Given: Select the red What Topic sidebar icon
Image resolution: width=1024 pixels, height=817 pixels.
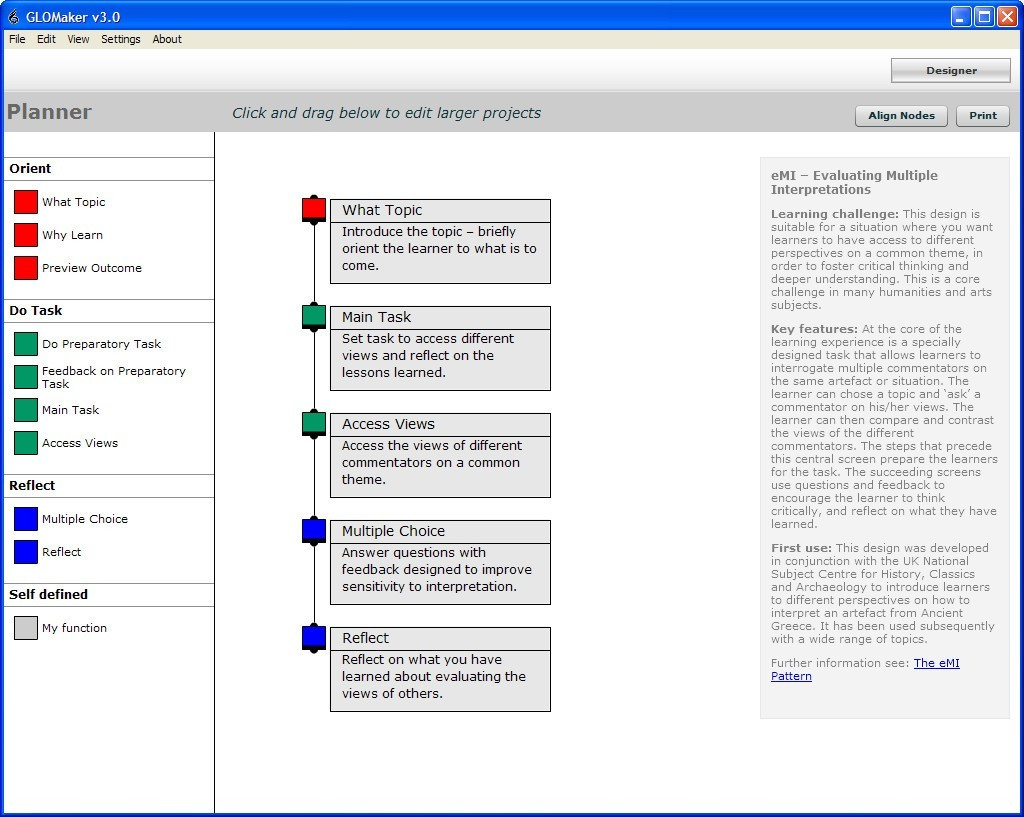Looking at the screenshot, I should tap(26, 202).
